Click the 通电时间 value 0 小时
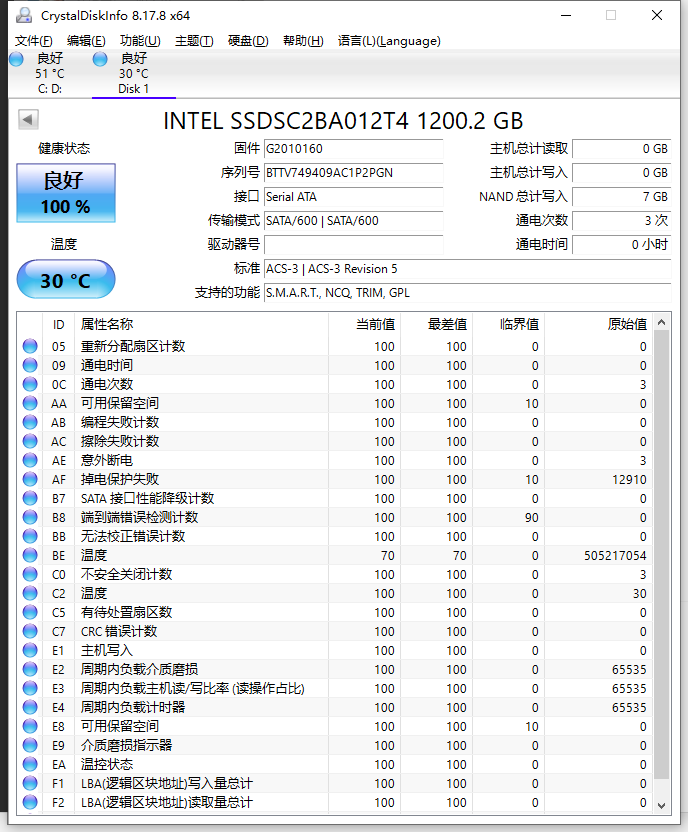The image size is (688, 832). 621,245
